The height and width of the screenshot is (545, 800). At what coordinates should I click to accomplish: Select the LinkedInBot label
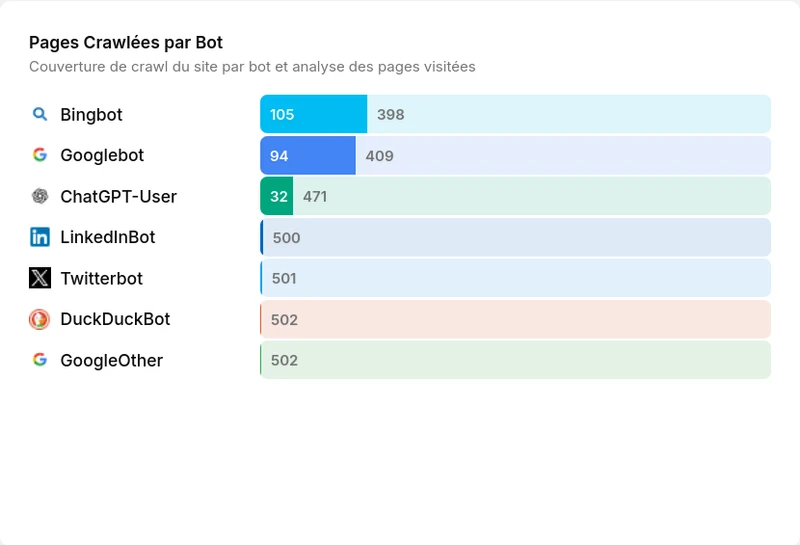pyautogui.click(x=108, y=237)
